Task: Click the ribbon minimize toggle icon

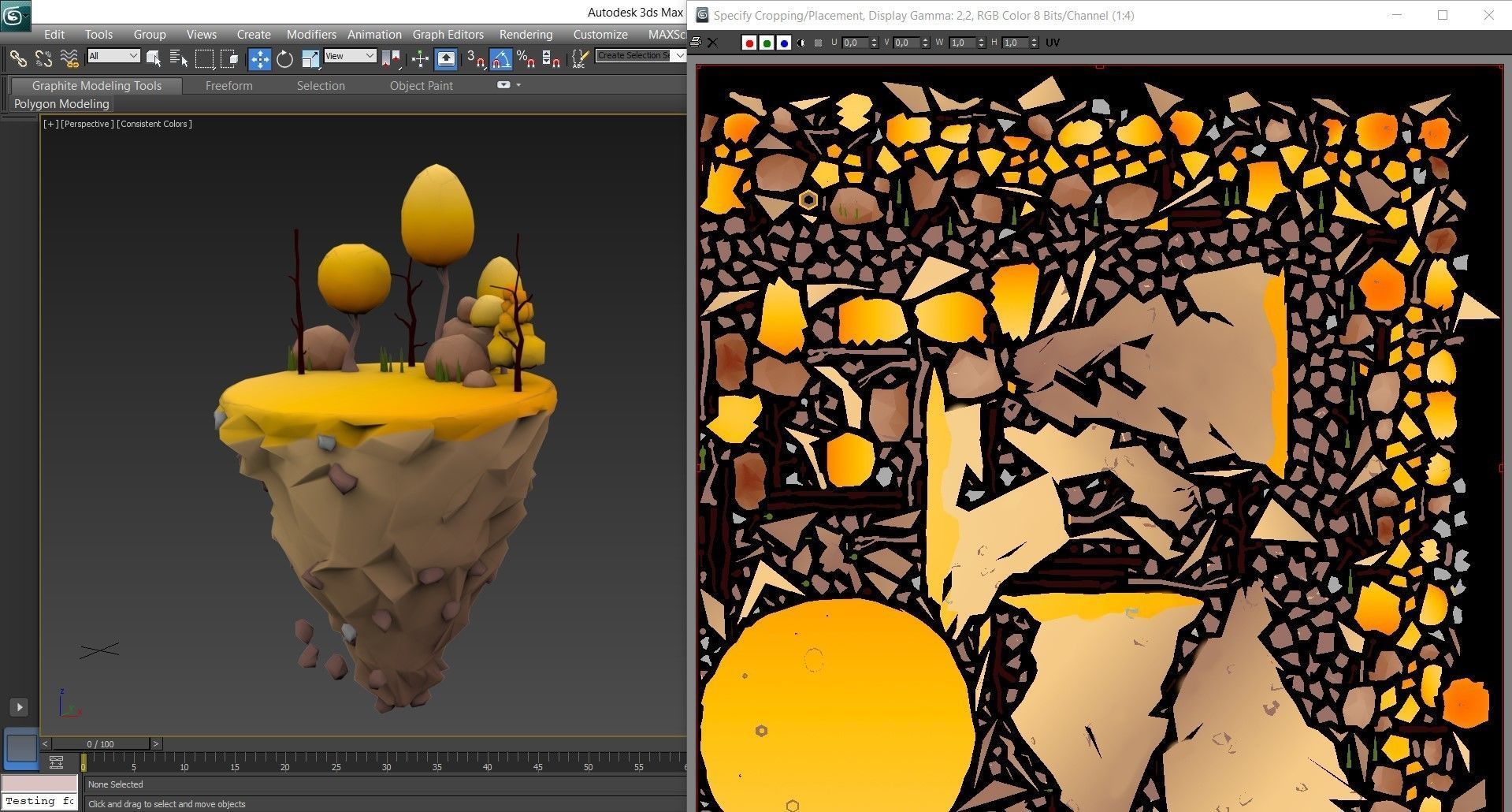Action: 503,85
